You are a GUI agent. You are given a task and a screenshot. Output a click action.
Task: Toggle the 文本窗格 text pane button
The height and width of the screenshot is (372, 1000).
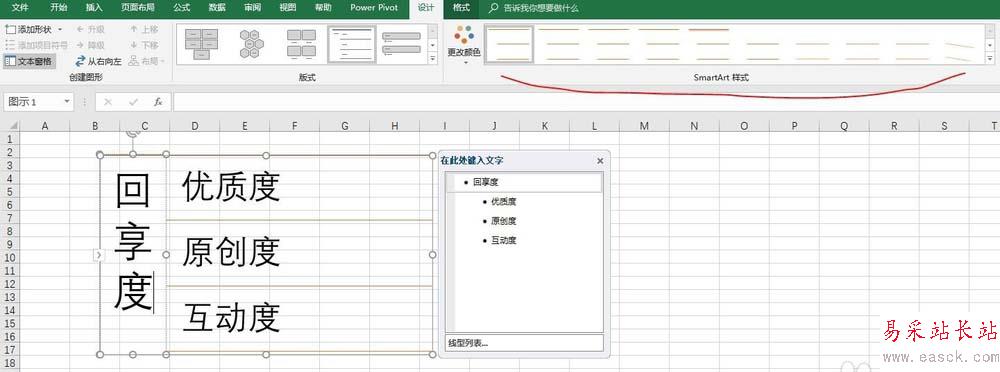(x=29, y=61)
